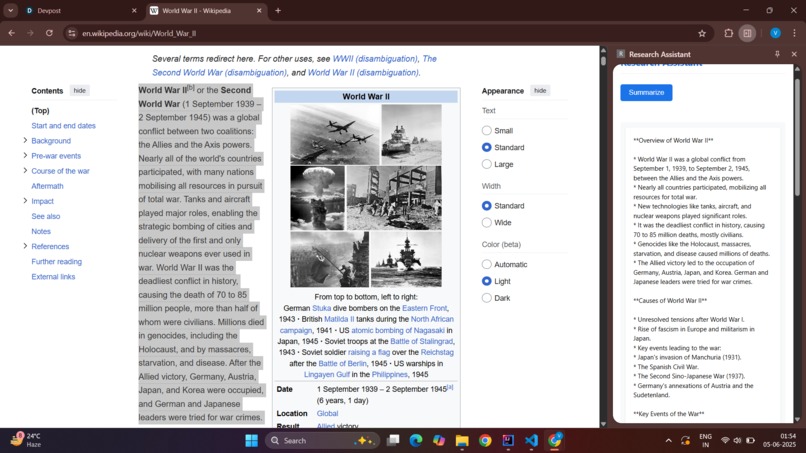Go to the Aftermath section
Screen dimensions: 806x453
[x=47, y=186]
